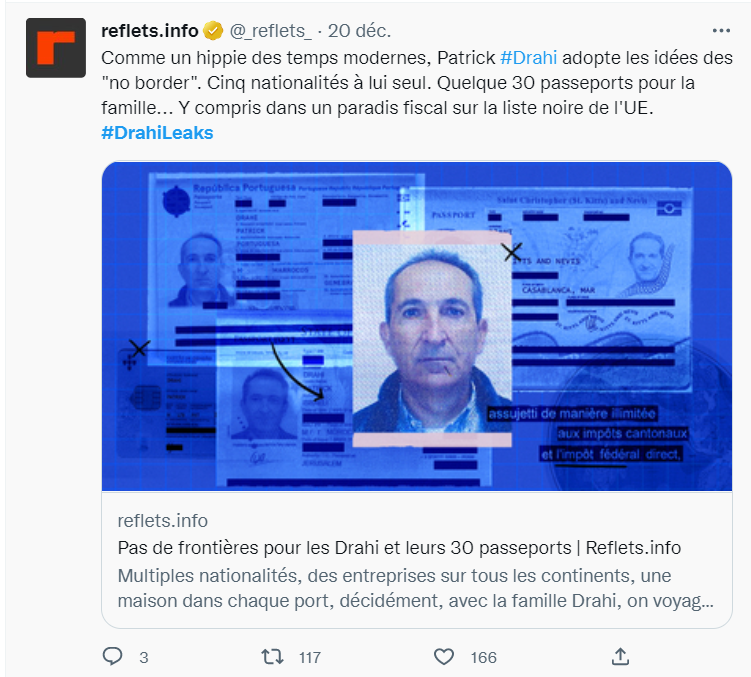
Task: Open the share tweet upload icon
Action: click(620, 656)
